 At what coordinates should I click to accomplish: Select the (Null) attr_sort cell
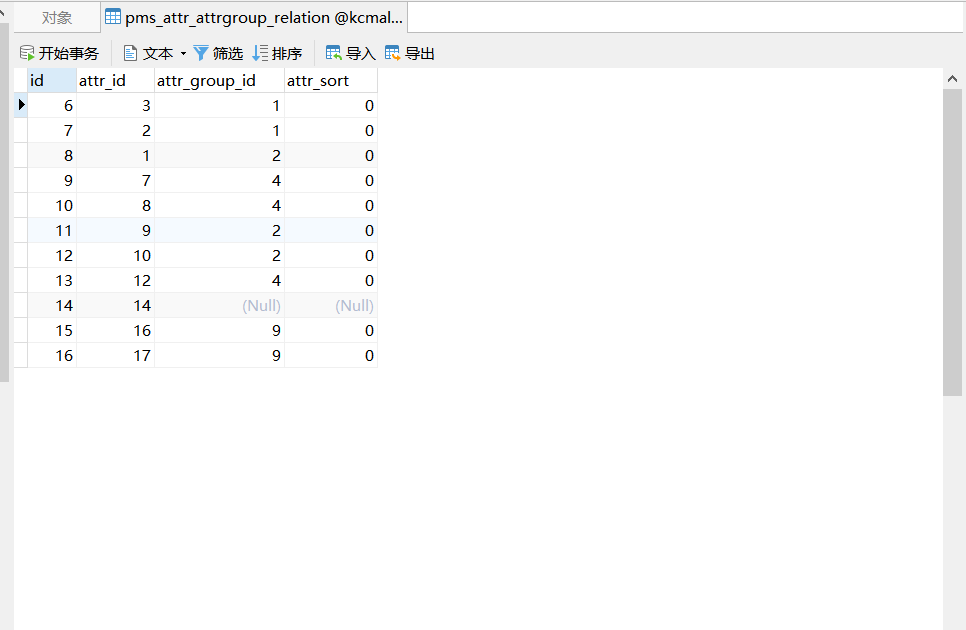click(x=331, y=305)
